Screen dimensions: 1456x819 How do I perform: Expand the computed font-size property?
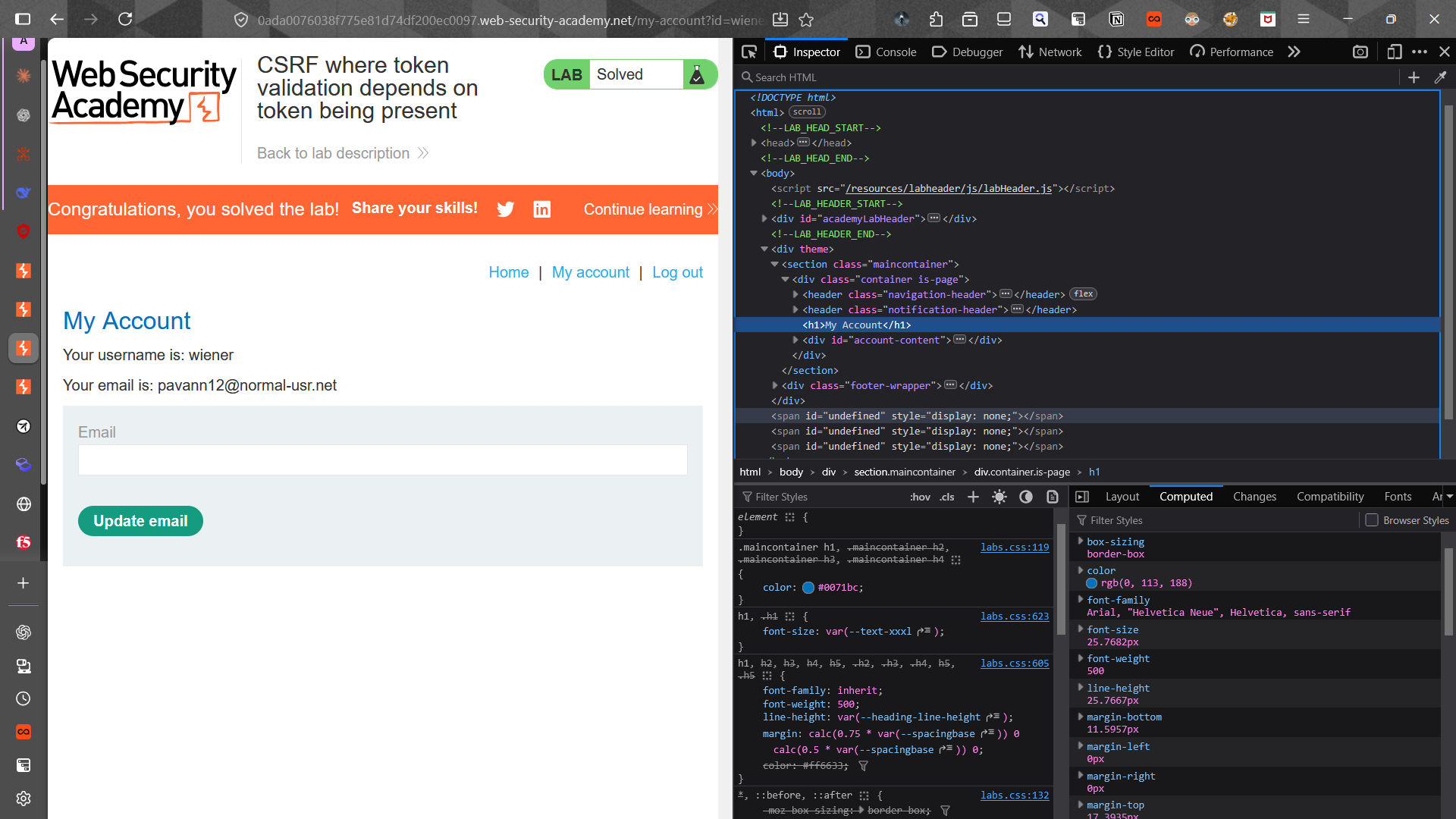pyautogui.click(x=1081, y=629)
